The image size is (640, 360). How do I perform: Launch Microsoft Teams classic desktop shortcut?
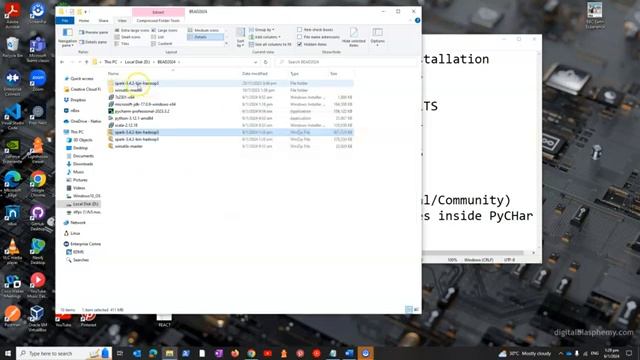click(x=38, y=49)
